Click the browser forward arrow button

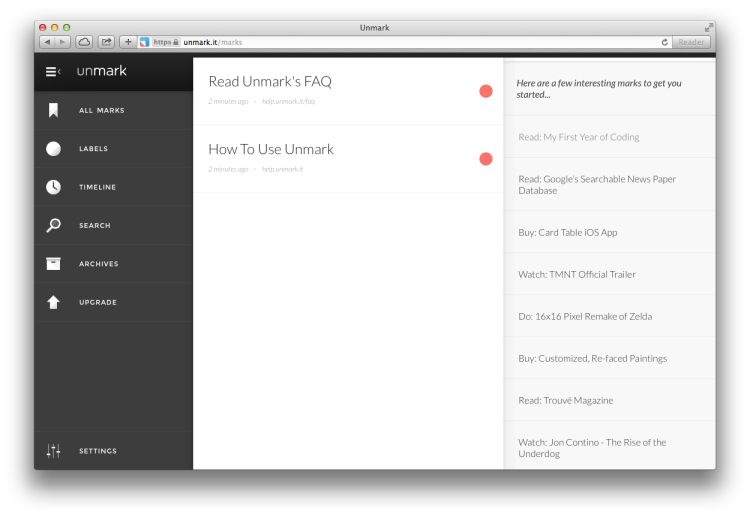(62, 42)
